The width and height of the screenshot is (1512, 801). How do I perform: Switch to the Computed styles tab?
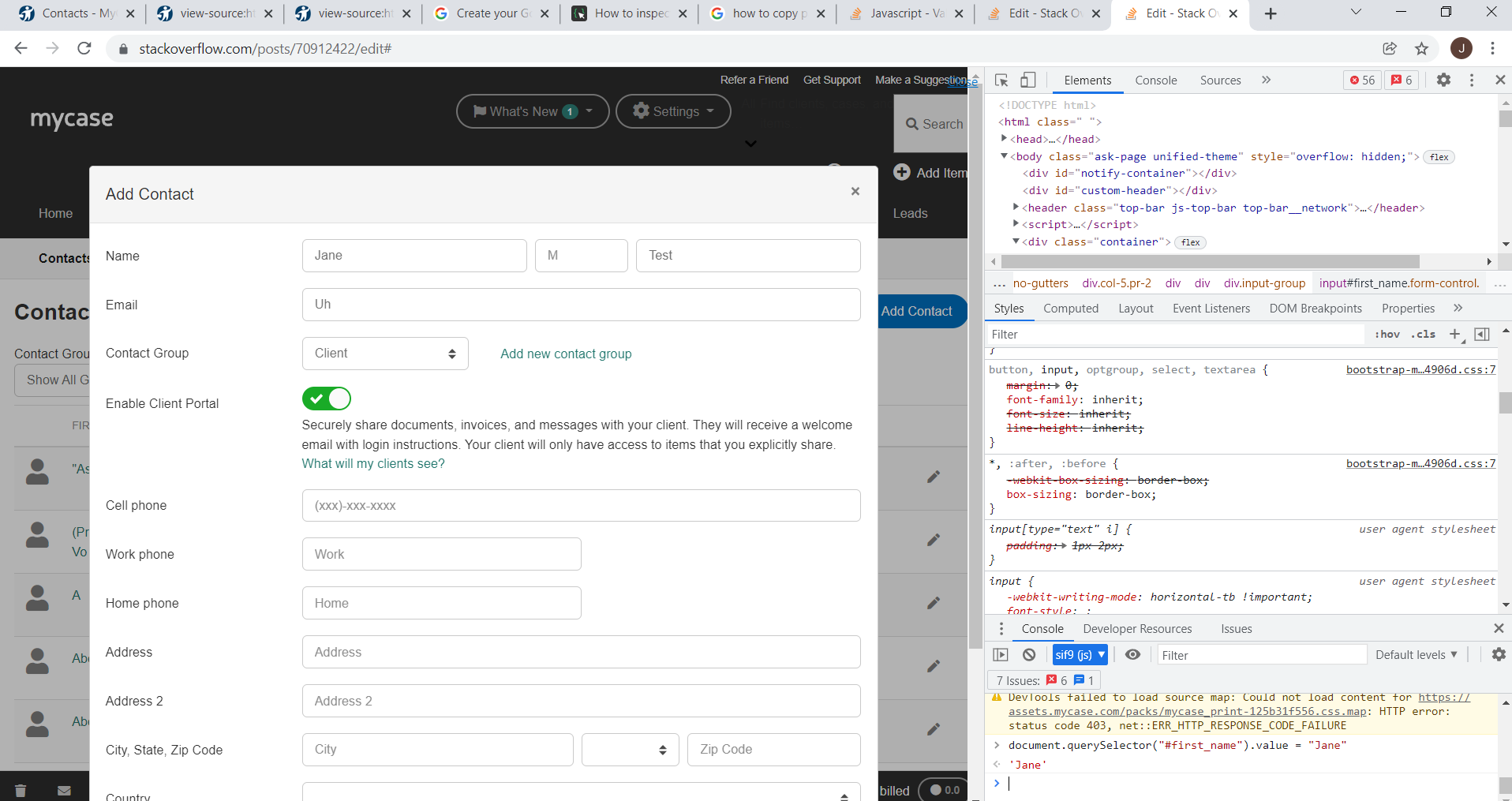[x=1070, y=309]
